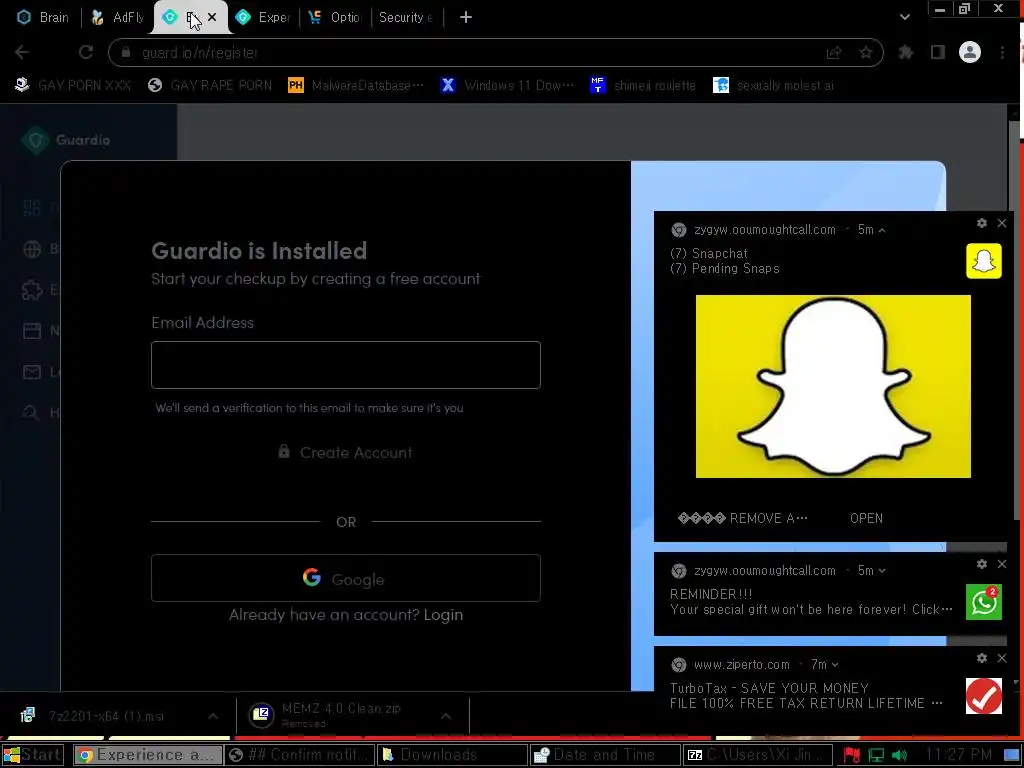Open the Windows 11 Dow bookmark
The width and height of the screenshot is (1024, 768).
tap(507, 86)
